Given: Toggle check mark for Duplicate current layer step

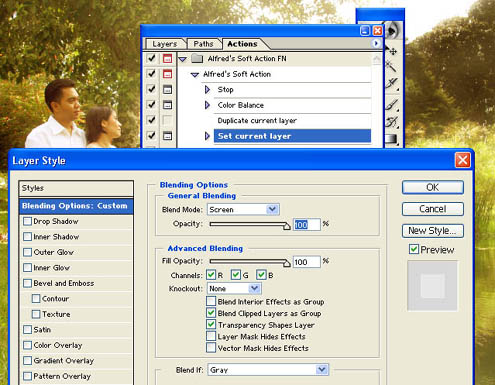Looking at the screenshot, I should 152,120.
